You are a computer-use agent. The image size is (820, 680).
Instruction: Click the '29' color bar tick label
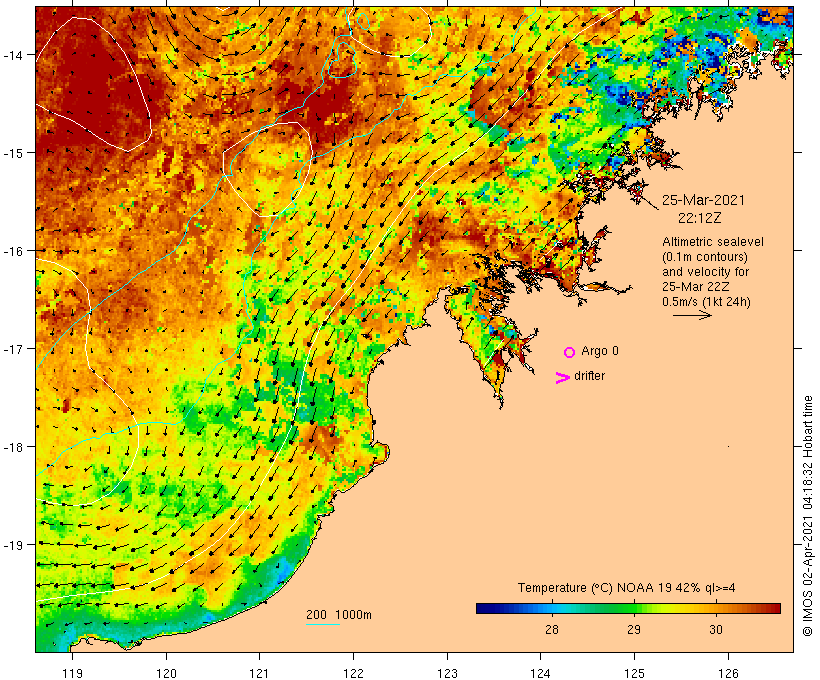click(634, 630)
